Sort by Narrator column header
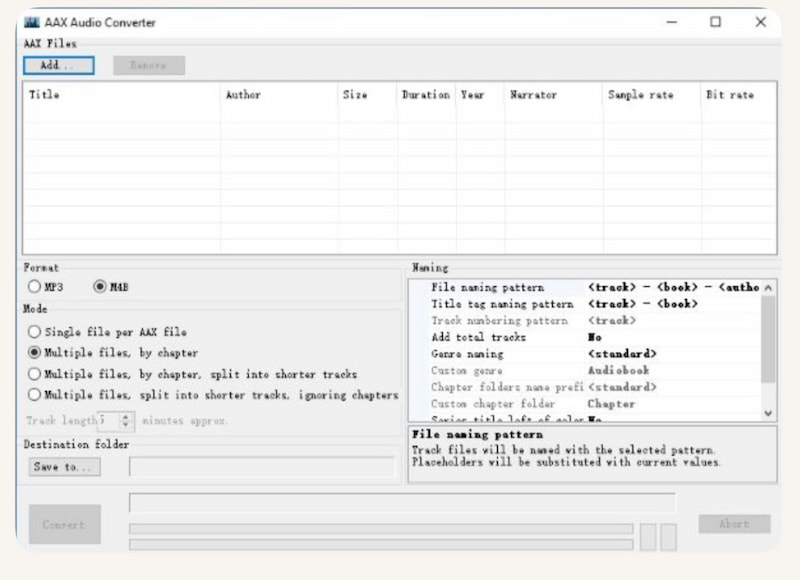The image size is (800, 580). [x=554, y=95]
